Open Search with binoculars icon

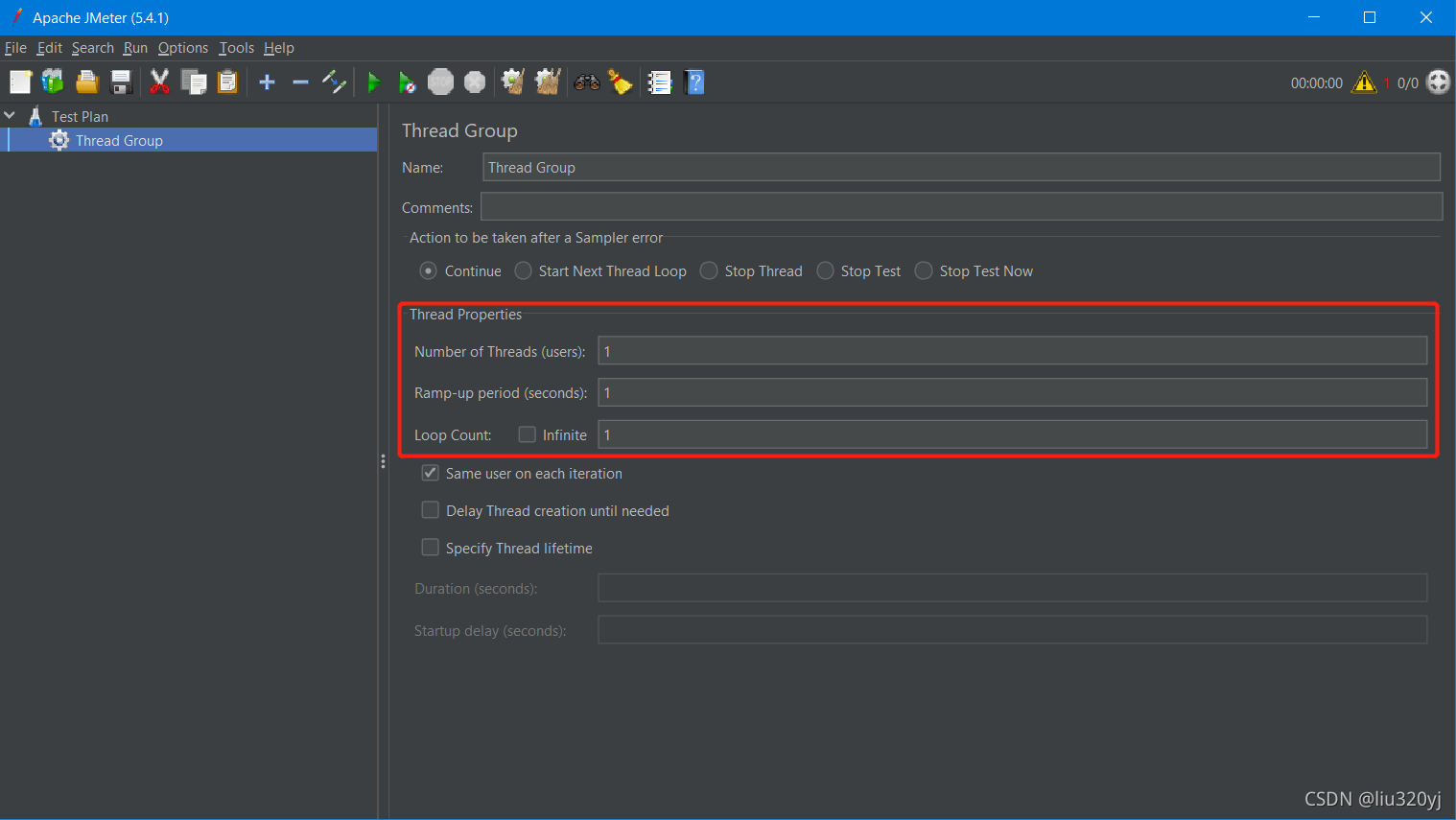pyautogui.click(x=587, y=82)
